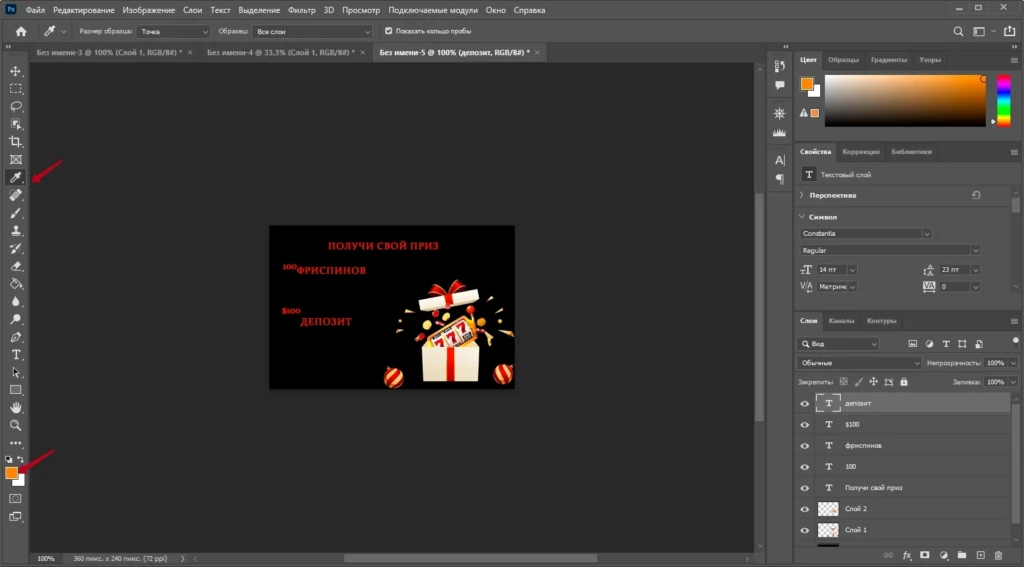The width and height of the screenshot is (1024, 567).
Task: Switch to the 'Коррекция' tab
Action: 861,152
